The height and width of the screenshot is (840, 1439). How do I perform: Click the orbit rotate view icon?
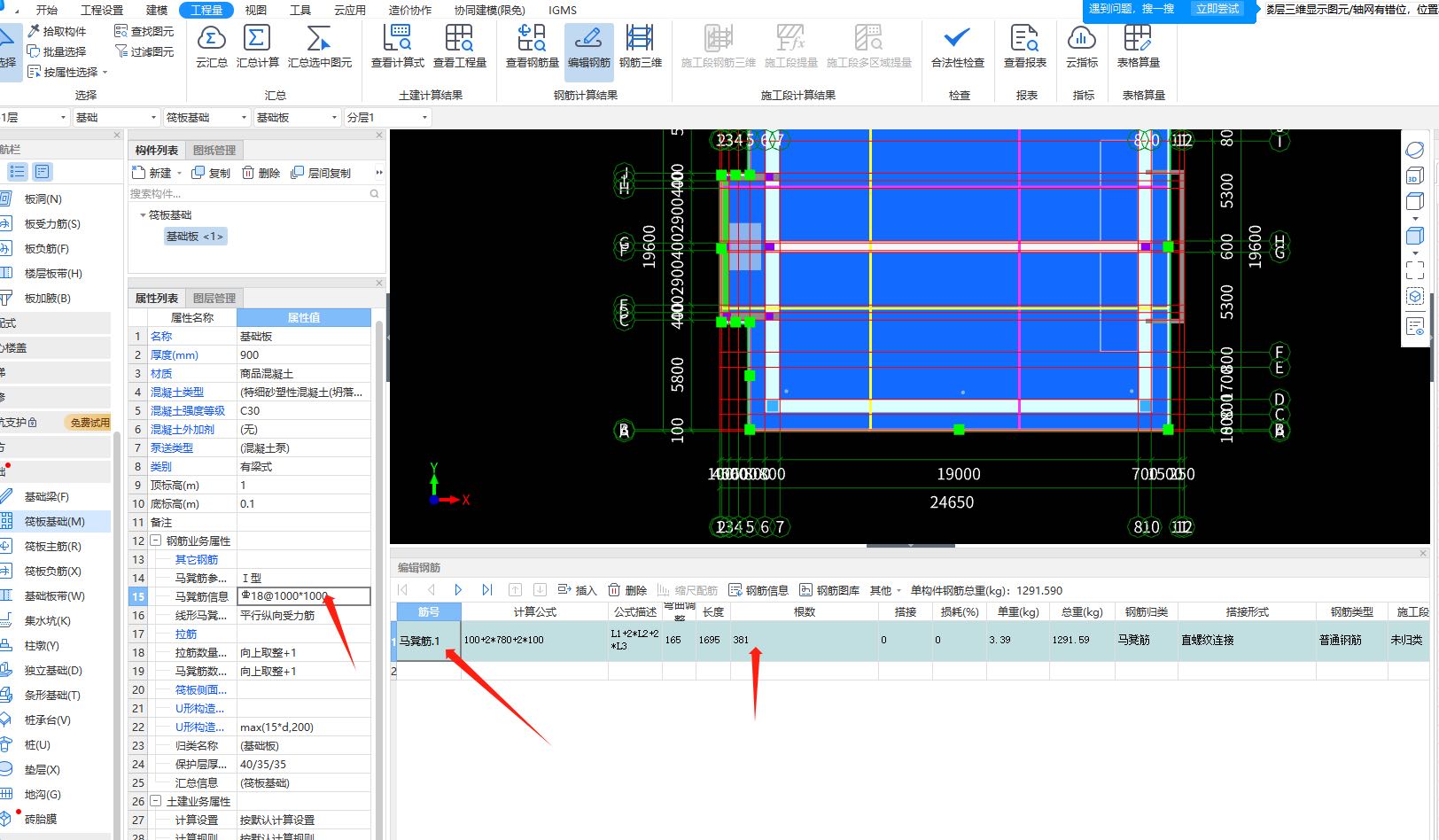coord(1415,151)
